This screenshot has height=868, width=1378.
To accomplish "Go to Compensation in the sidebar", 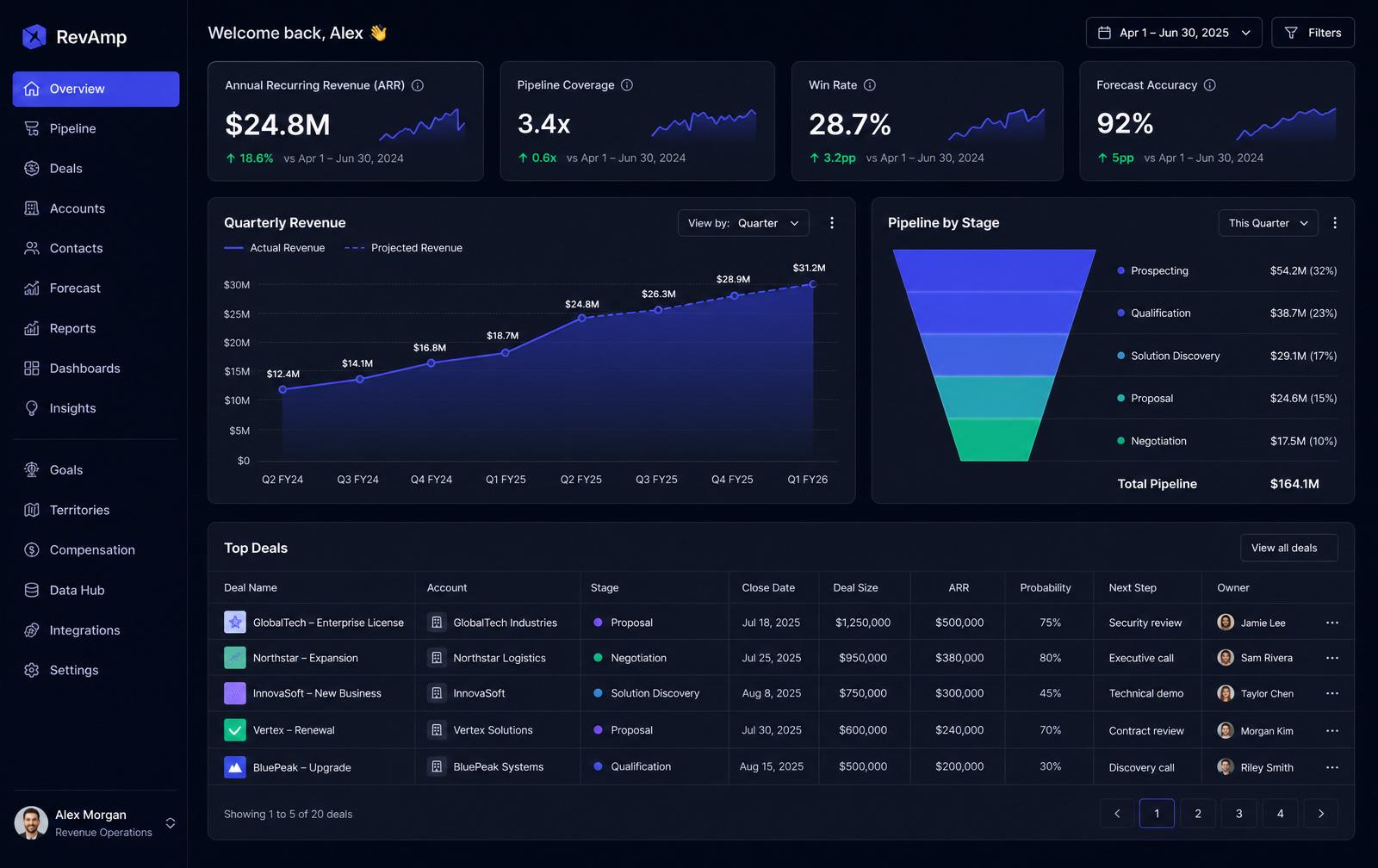I will click(96, 549).
